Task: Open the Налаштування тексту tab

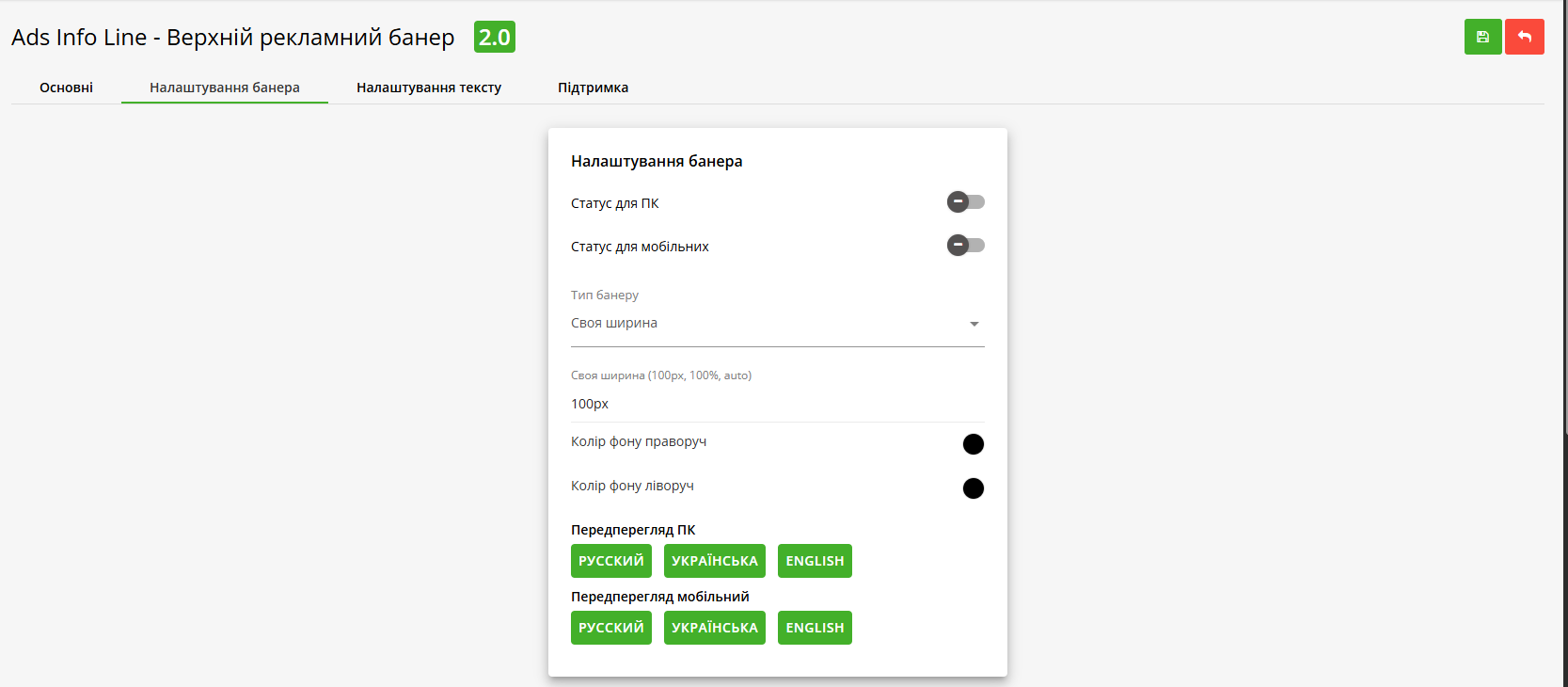Action: (x=428, y=88)
